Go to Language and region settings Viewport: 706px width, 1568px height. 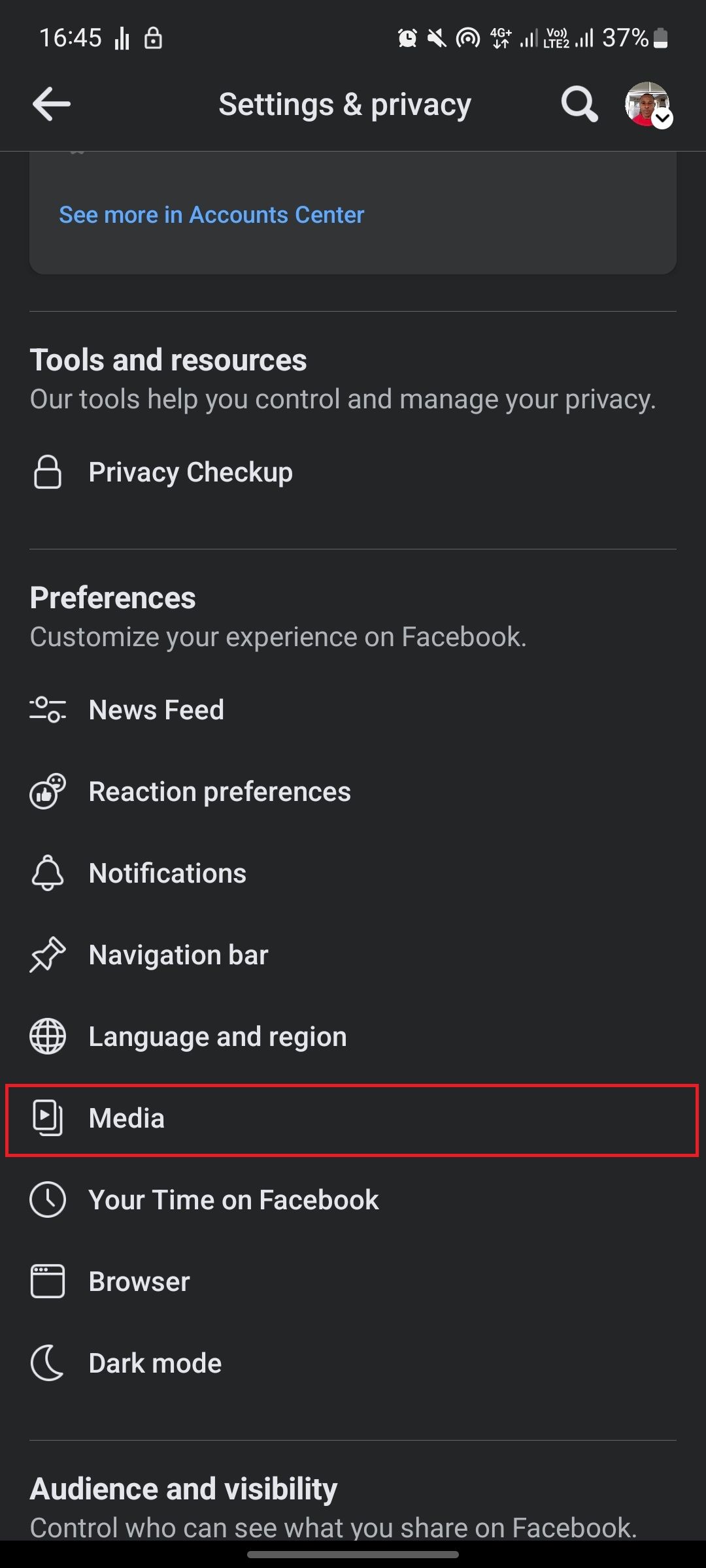point(218,1037)
